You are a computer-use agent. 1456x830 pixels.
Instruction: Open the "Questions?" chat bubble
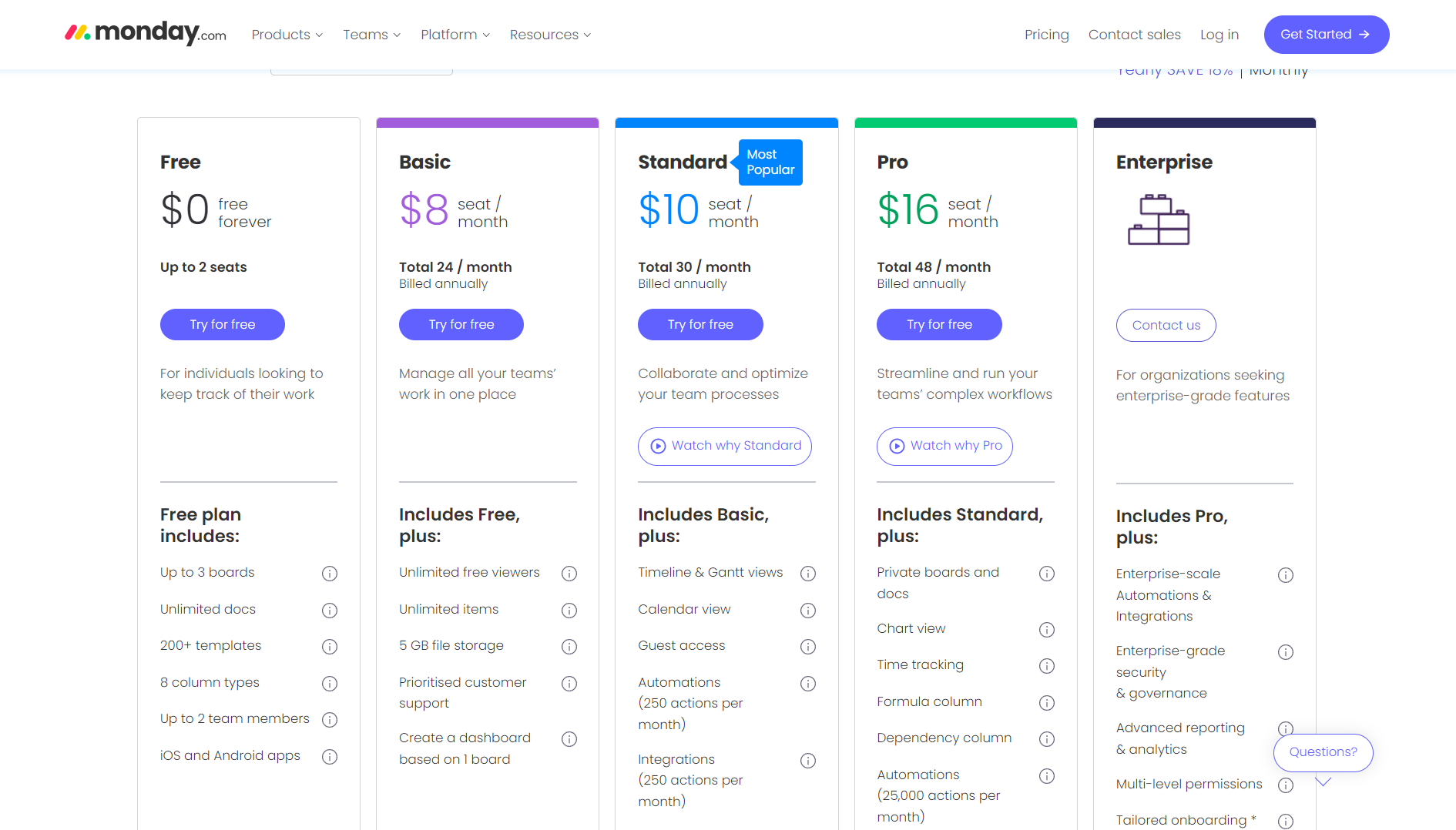pos(1323,752)
